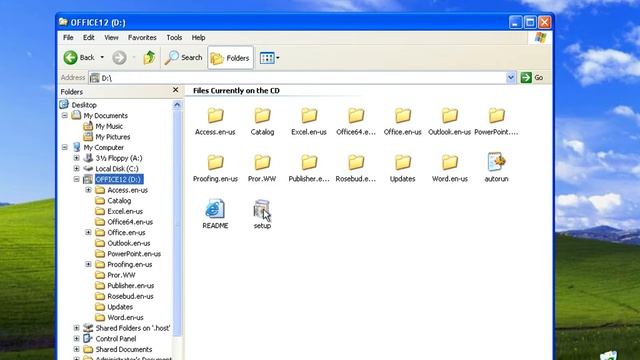Close the Folders pane
The width and height of the screenshot is (640, 360).
tap(176, 90)
